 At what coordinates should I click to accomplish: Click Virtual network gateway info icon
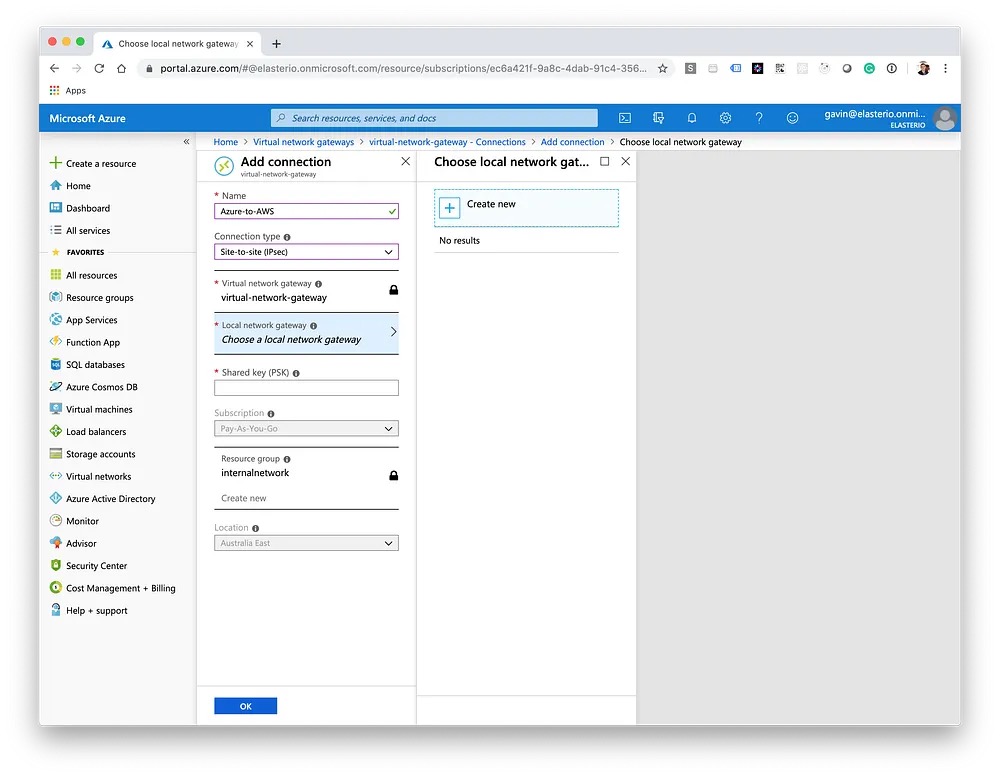[x=318, y=284]
